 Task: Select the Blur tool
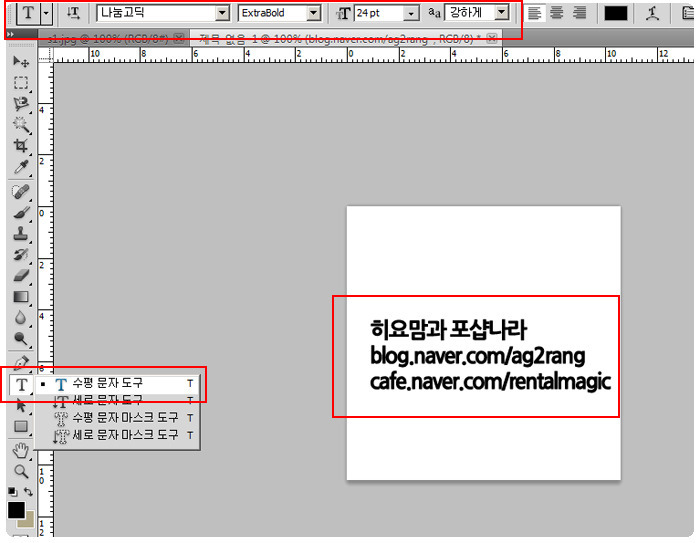tap(21, 318)
